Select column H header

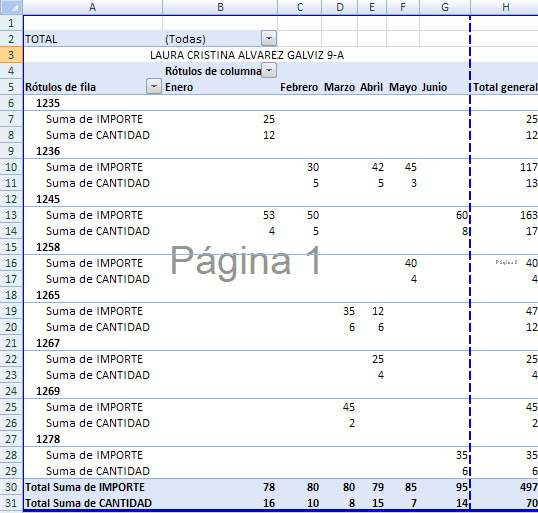505,7
